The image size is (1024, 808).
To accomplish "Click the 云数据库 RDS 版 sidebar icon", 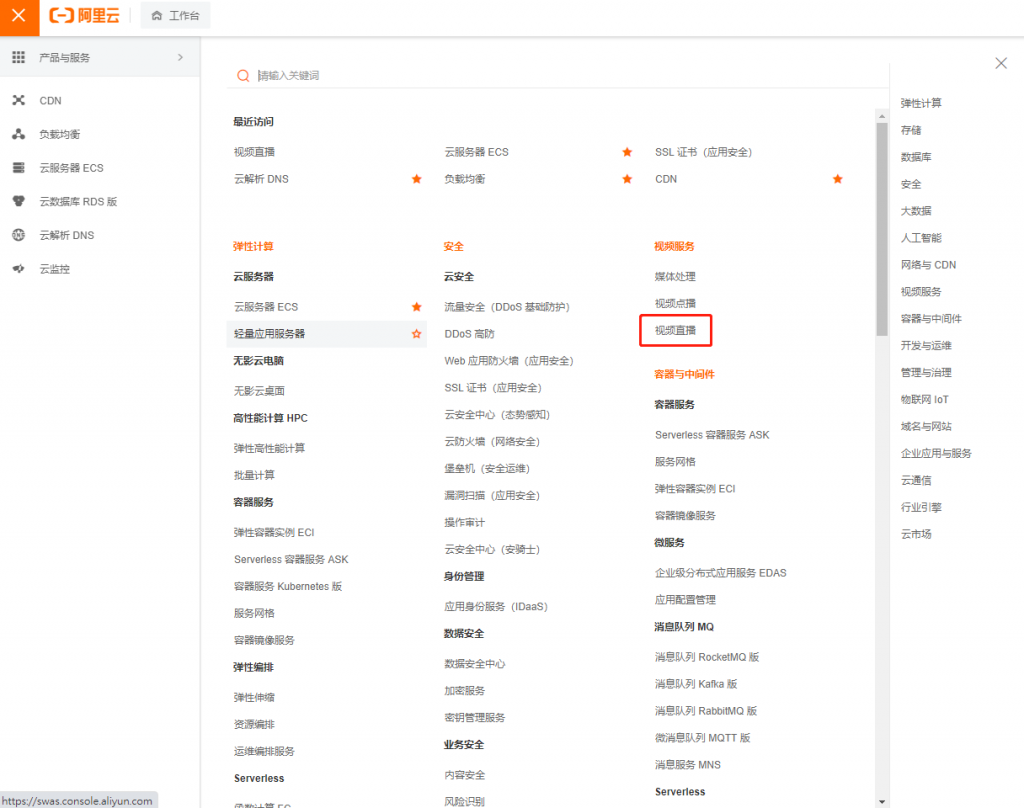I will click(x=18, y=201).
